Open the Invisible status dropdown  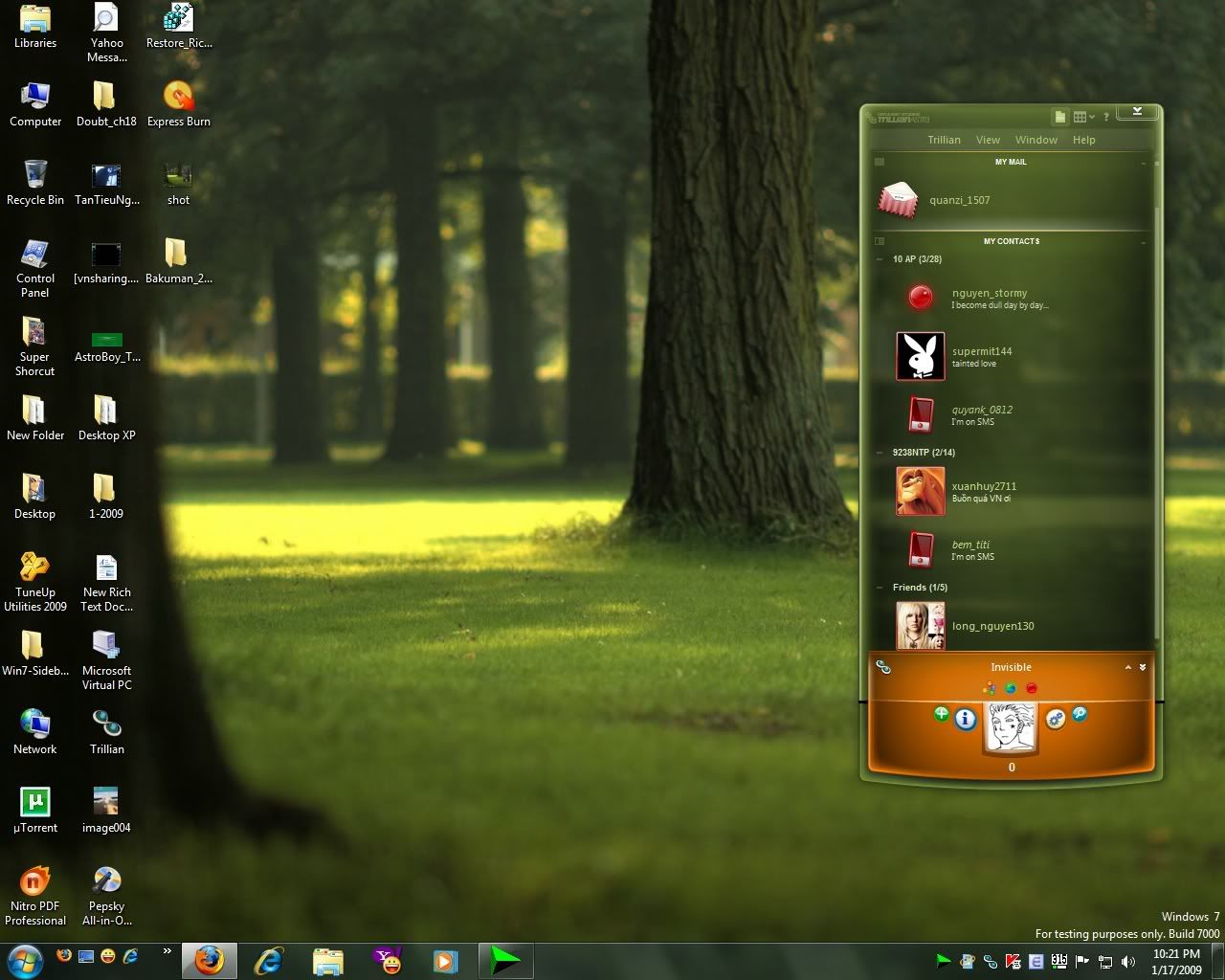tap(1011, 667)
